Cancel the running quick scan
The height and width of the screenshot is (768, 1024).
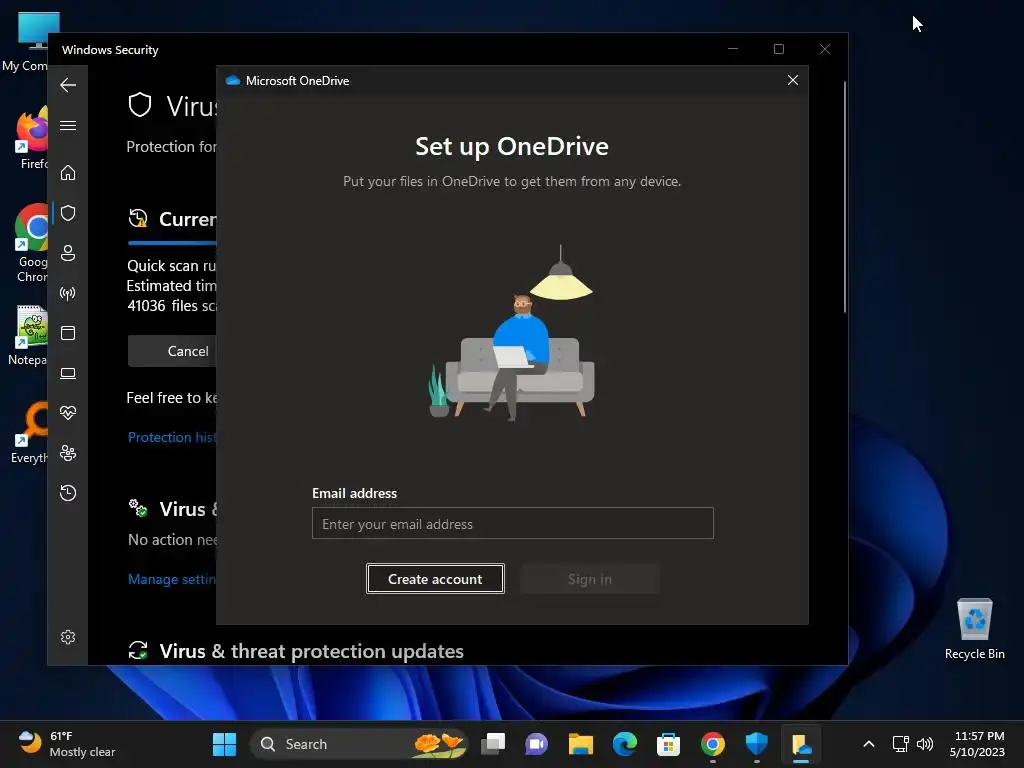(x=172, y=351)
